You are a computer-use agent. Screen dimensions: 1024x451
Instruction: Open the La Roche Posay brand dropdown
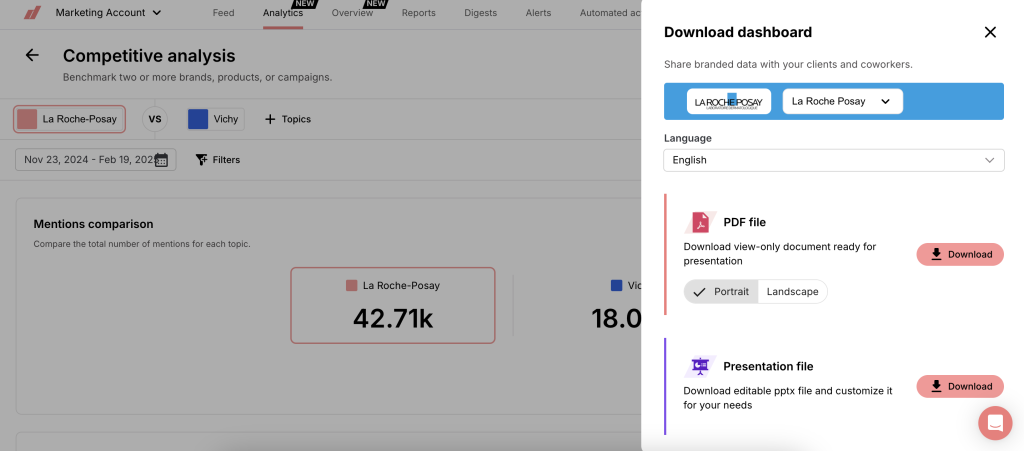(842, 101)
